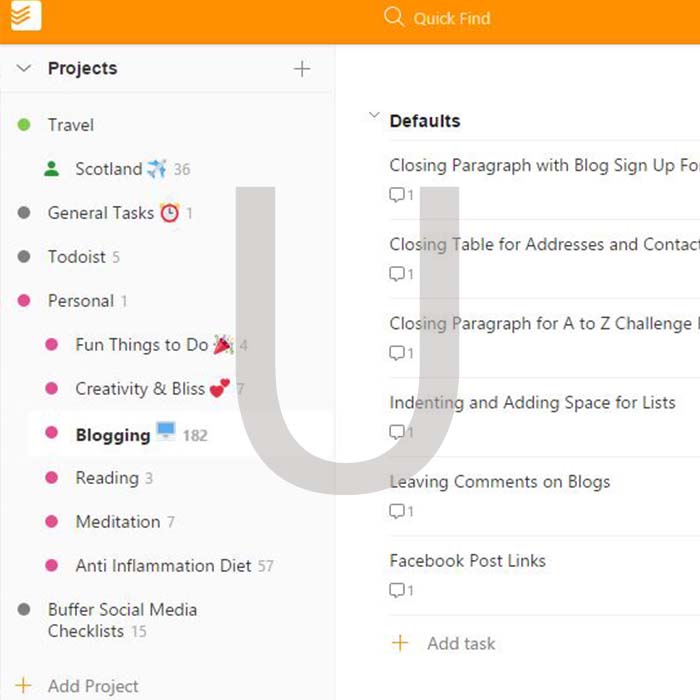Click the Quick Find magnifier icon
Image resolution: width=700 pixels, height=700 pixels.
click(x=394, y=18)
